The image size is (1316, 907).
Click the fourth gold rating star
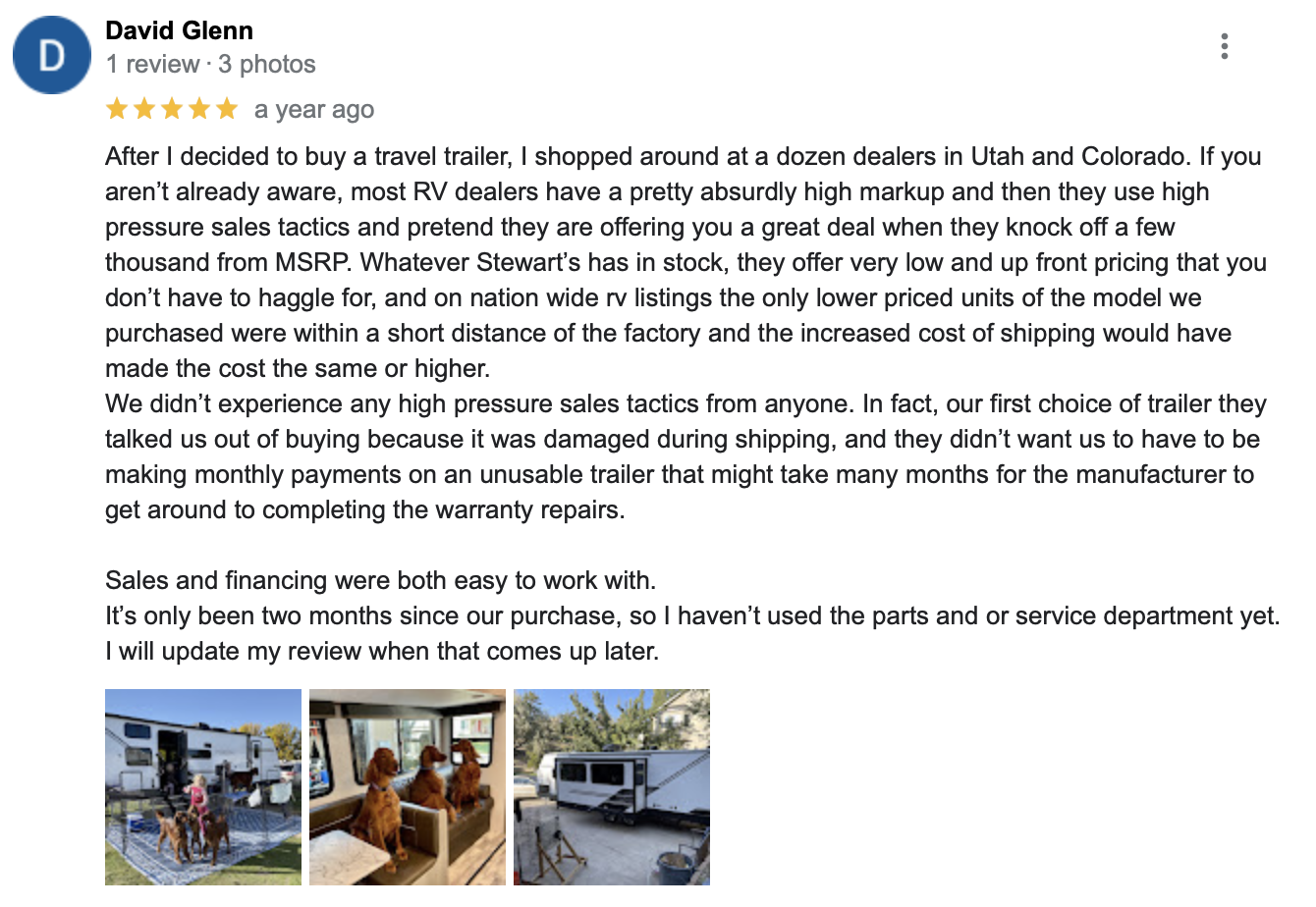click(x=199, y=109)
